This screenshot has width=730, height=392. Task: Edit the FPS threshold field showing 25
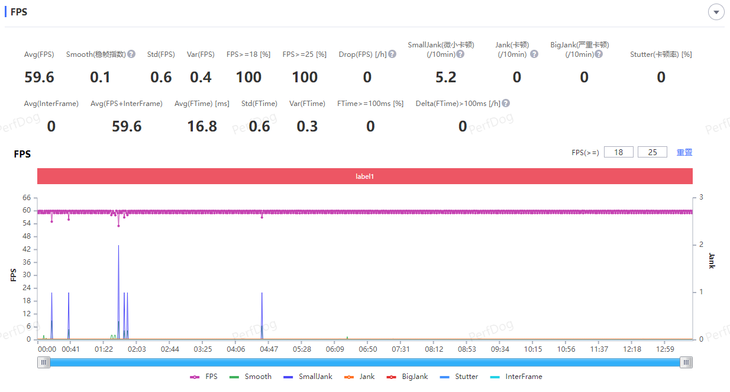click(x=652, y=152)
